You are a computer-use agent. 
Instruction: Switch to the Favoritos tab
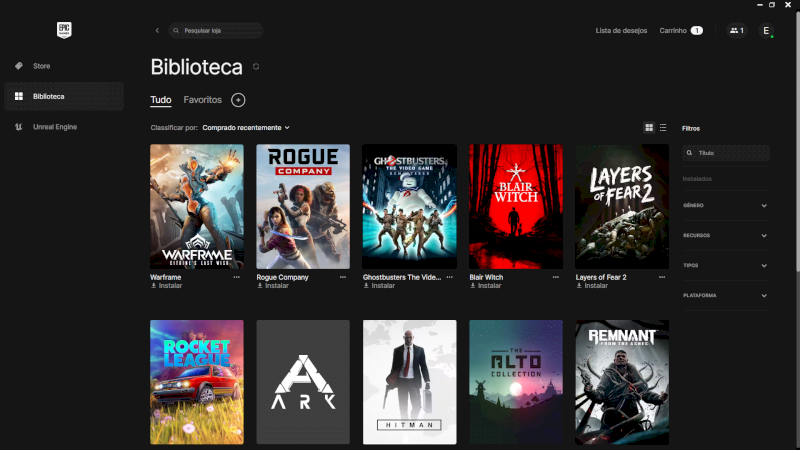203,100
